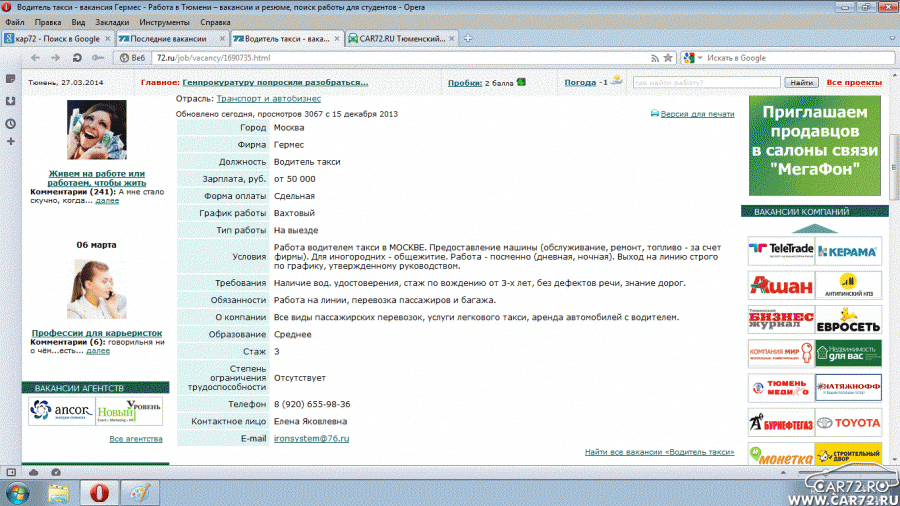
Task: Open the Вид menu
Action: point(78,22)
